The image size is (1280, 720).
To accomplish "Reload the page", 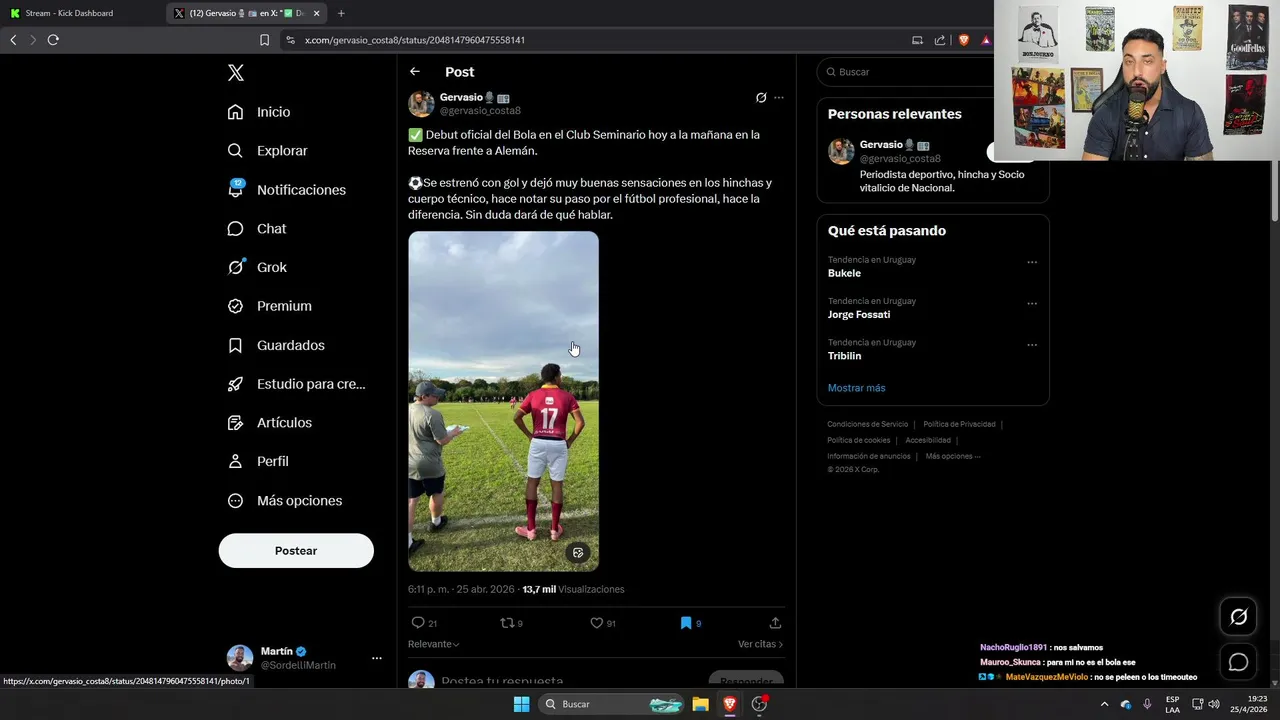I will (53, 40).
